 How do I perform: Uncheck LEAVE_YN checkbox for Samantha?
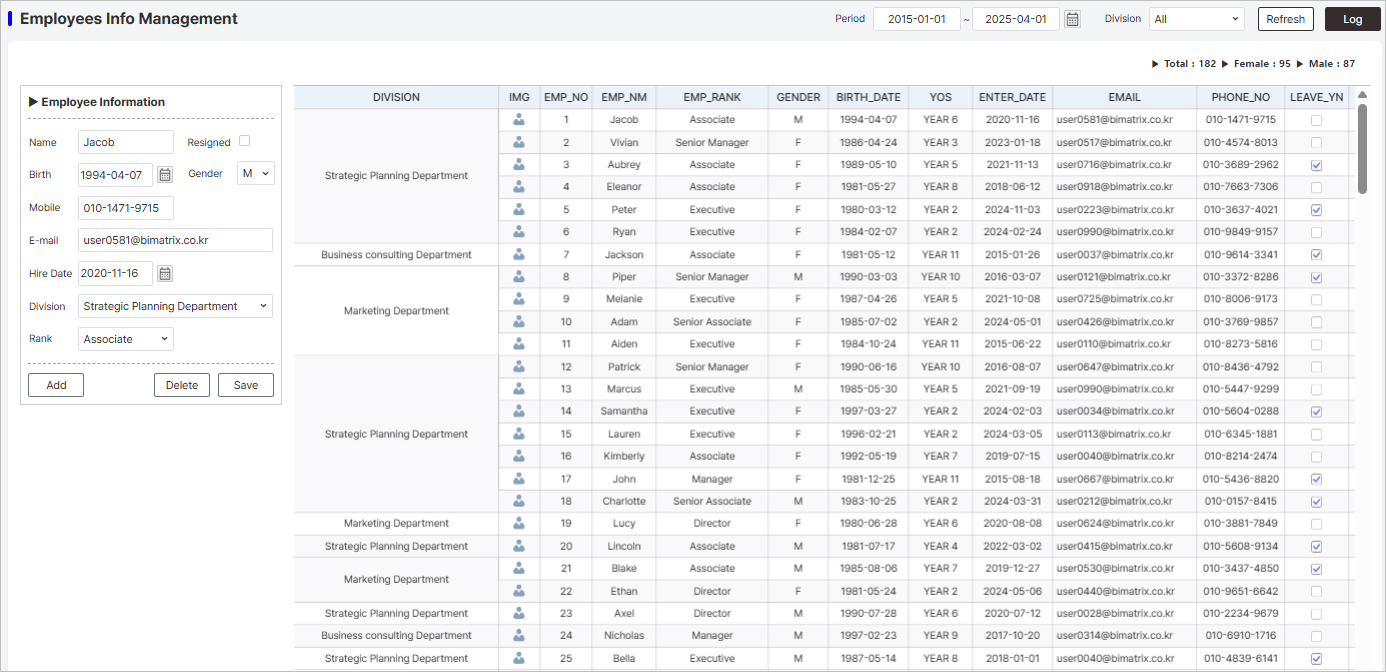[x=1316, y=412]
